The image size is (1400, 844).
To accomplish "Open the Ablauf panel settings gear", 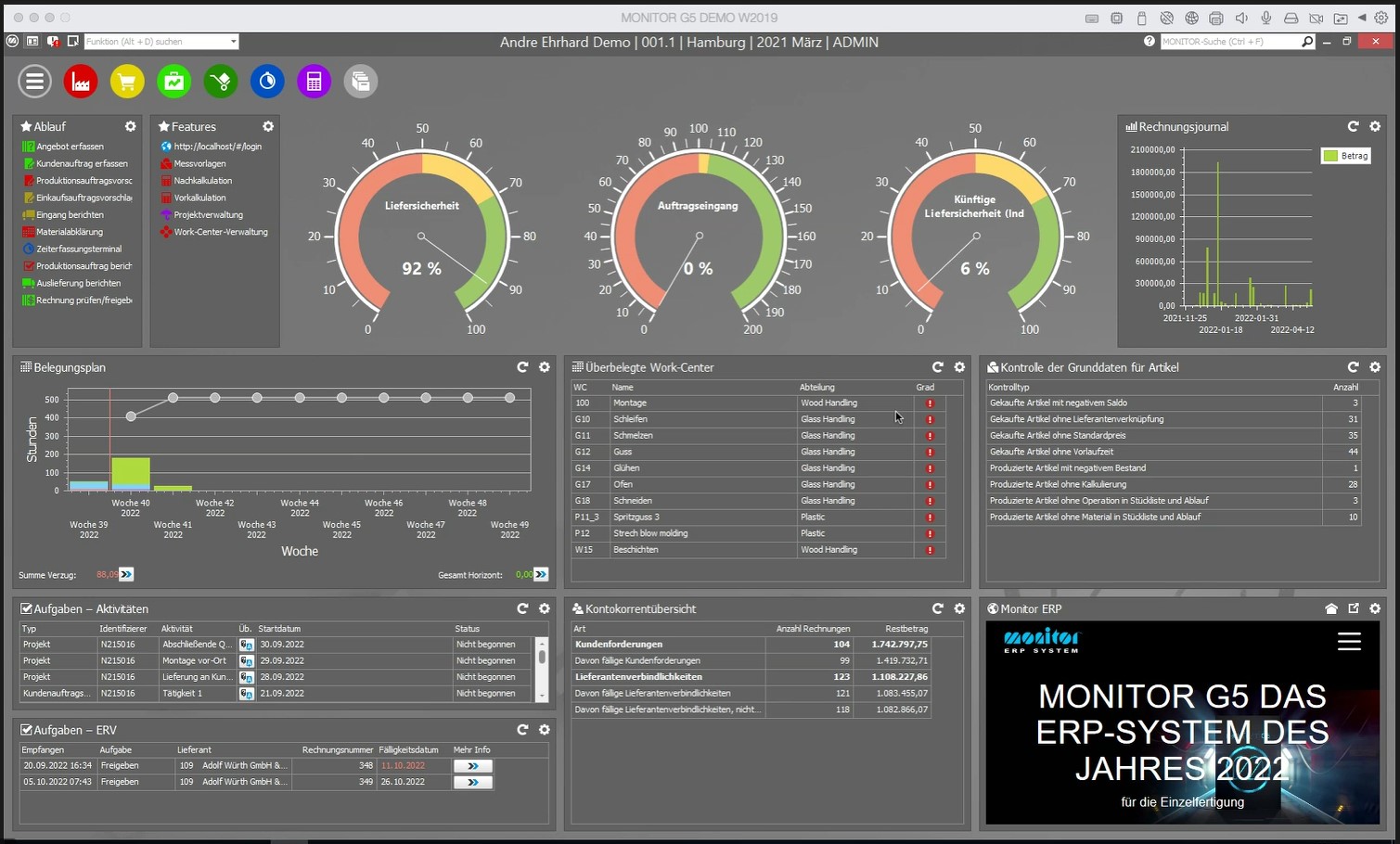I will (131, 126).
